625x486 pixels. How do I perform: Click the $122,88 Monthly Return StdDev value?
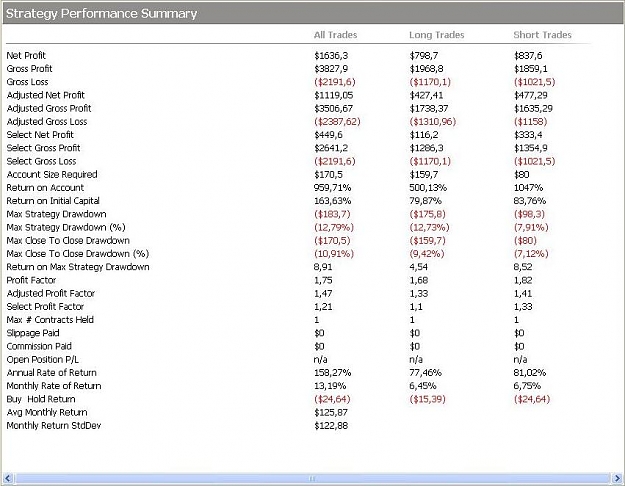(x=331, y=425)
